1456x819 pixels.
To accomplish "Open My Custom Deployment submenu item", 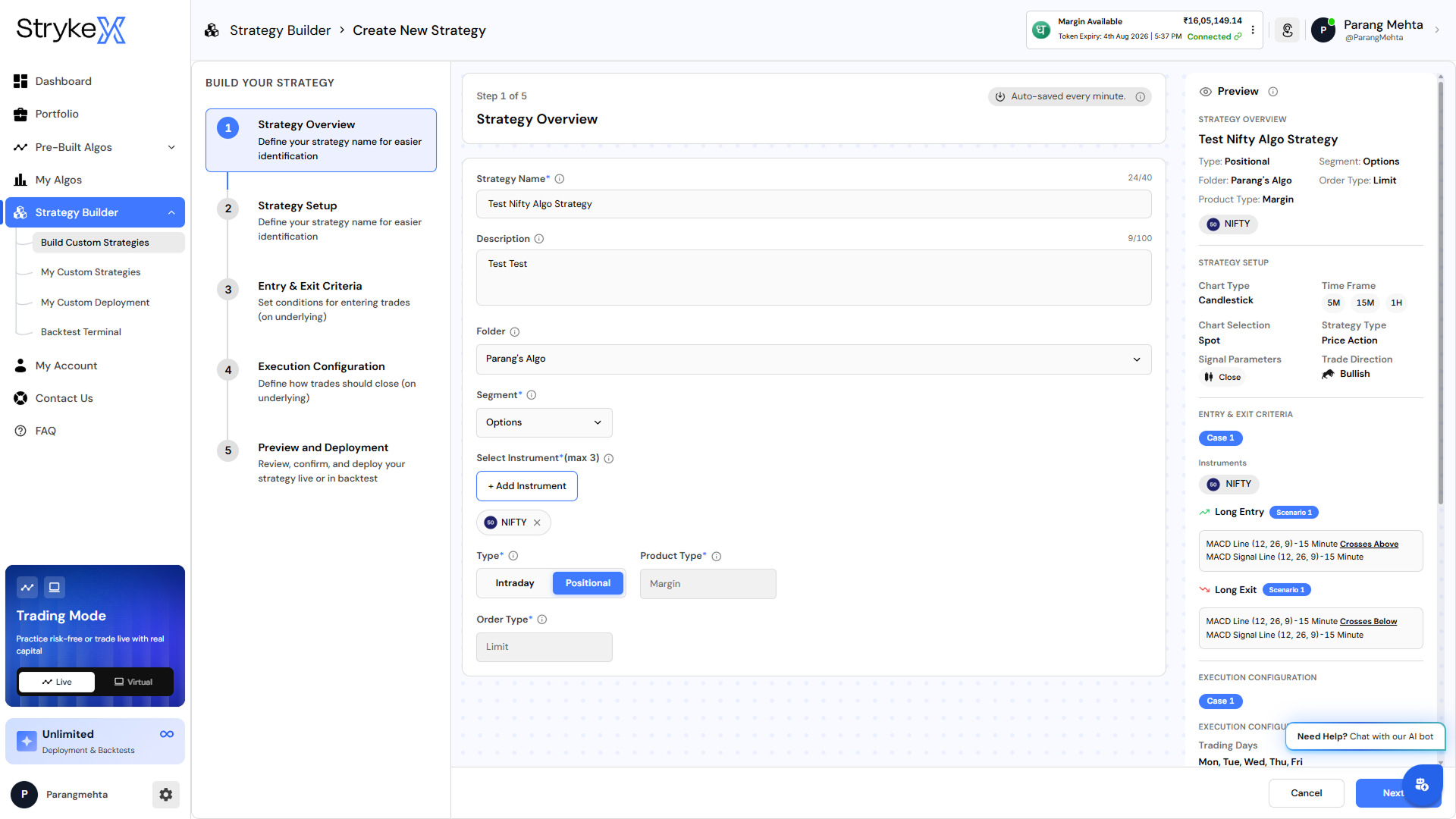I will 95,303.
